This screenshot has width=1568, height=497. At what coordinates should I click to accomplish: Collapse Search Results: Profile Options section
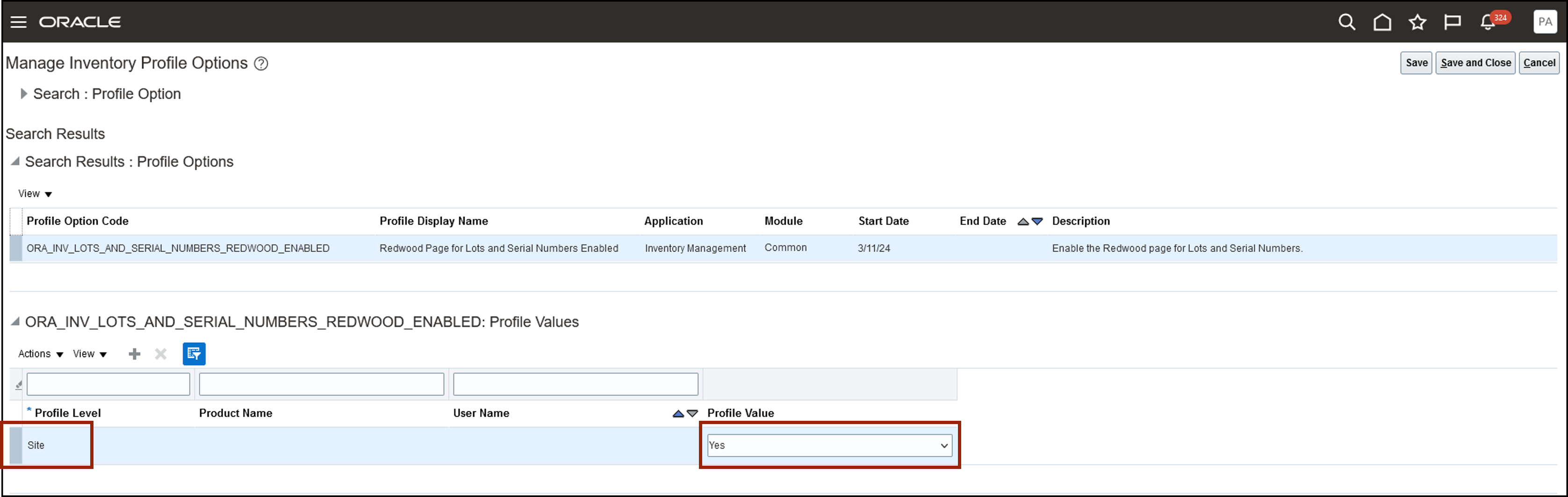(15, 161)
